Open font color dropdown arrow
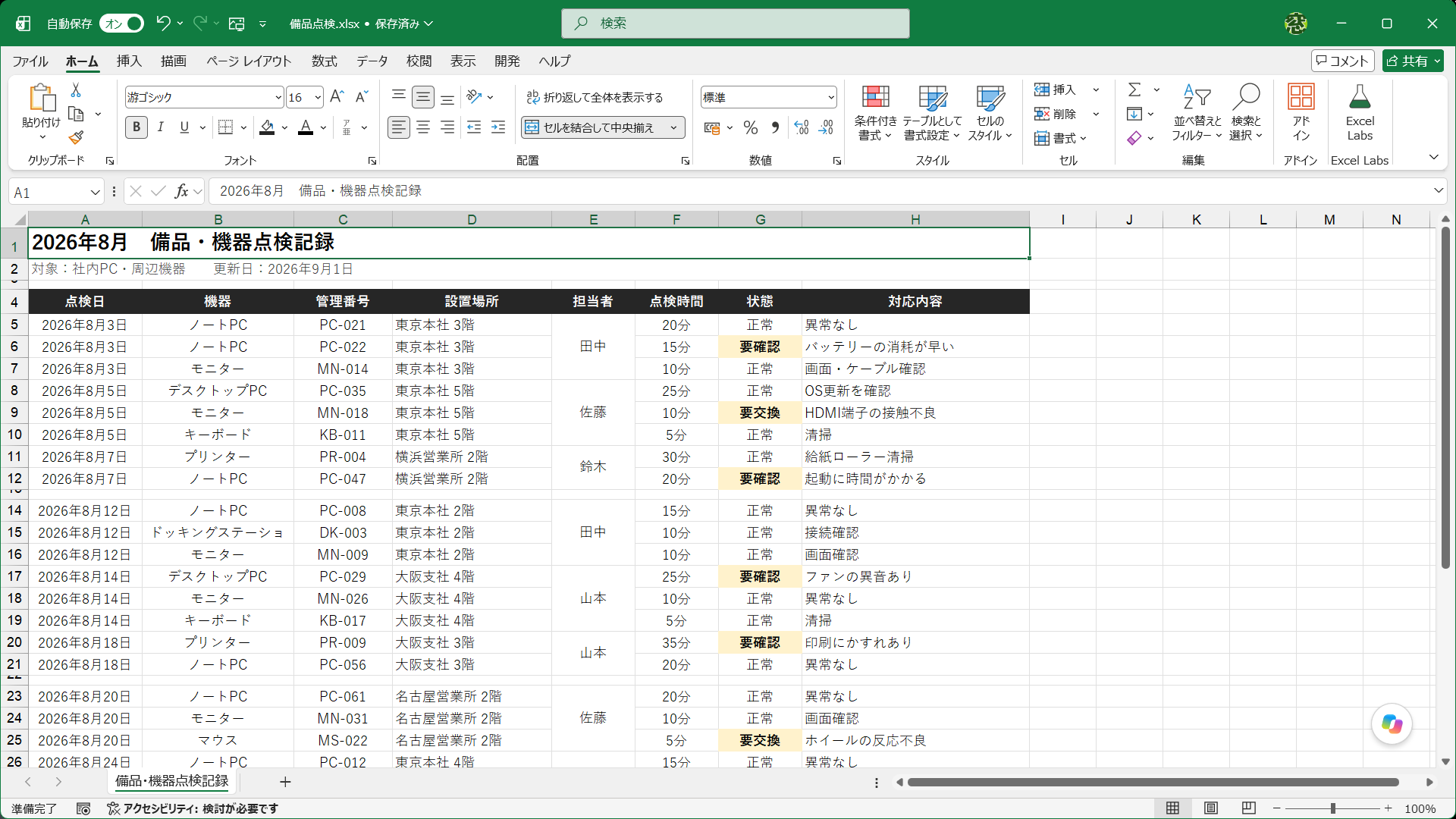The height and width of the screenshot is (819, 1456). [324, 127]
